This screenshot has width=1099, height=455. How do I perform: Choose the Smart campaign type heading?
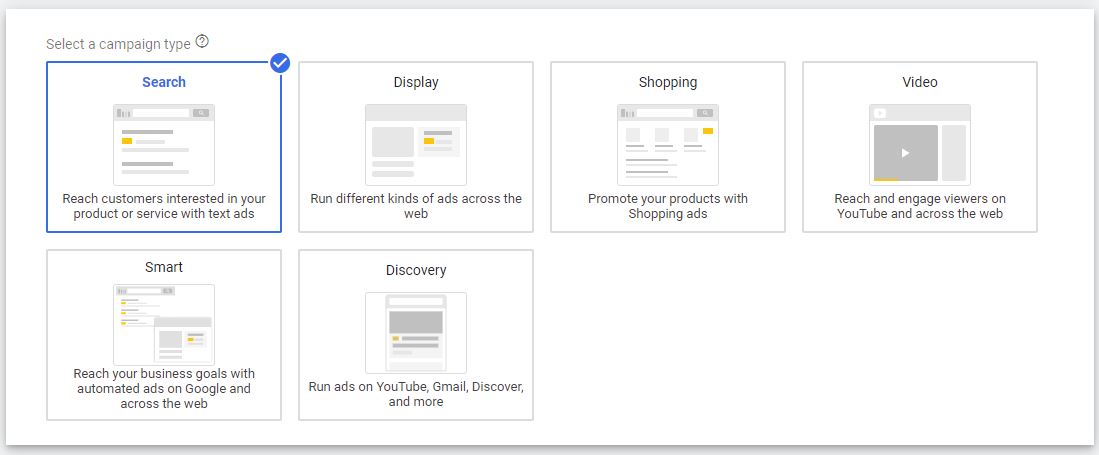click(164, 267)
